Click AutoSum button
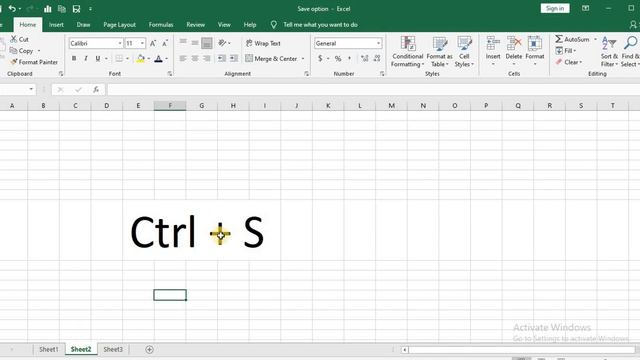 573,39
